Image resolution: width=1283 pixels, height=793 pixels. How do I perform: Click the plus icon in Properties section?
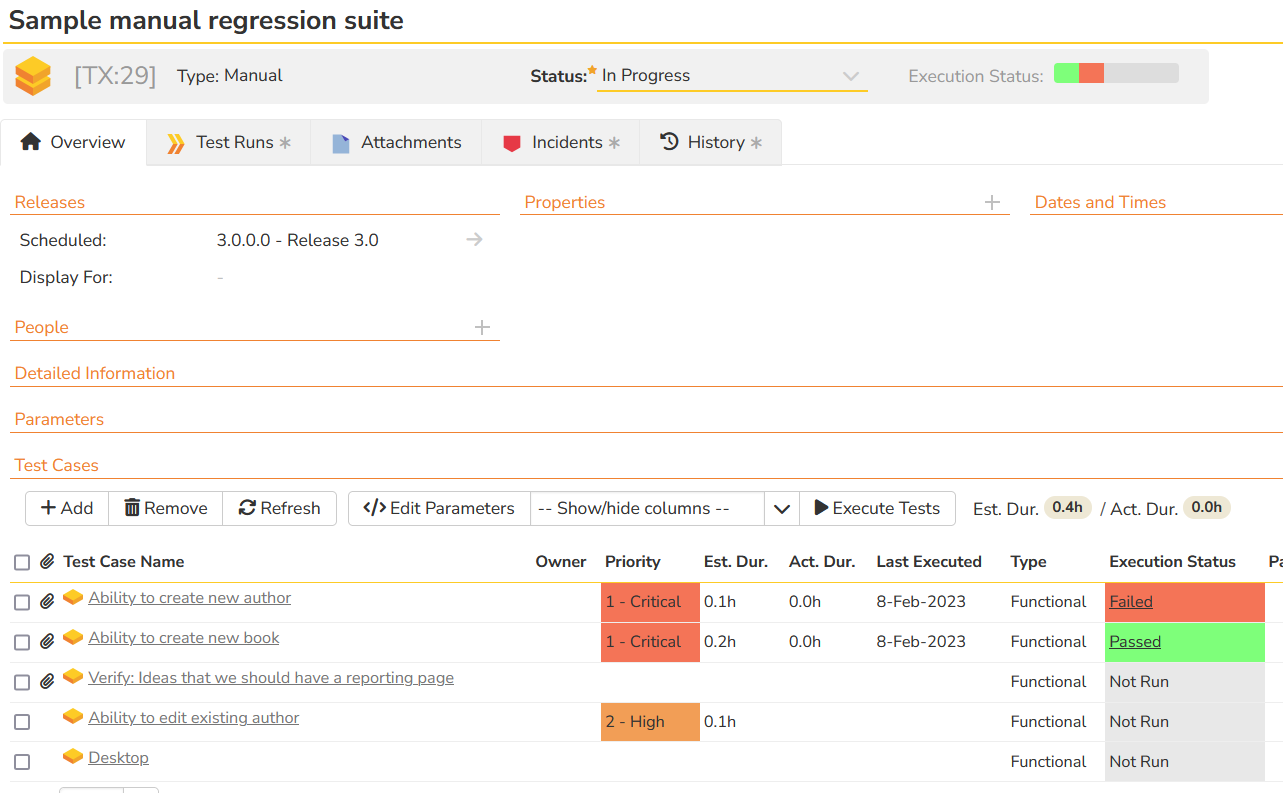pyautogui.click(x=991, y=203)
